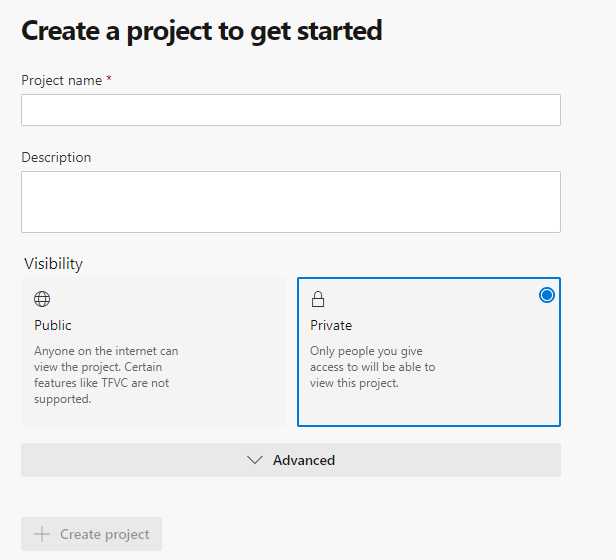
Task: Click the "Create a project to get started" heading
Action: coord(202,30)
